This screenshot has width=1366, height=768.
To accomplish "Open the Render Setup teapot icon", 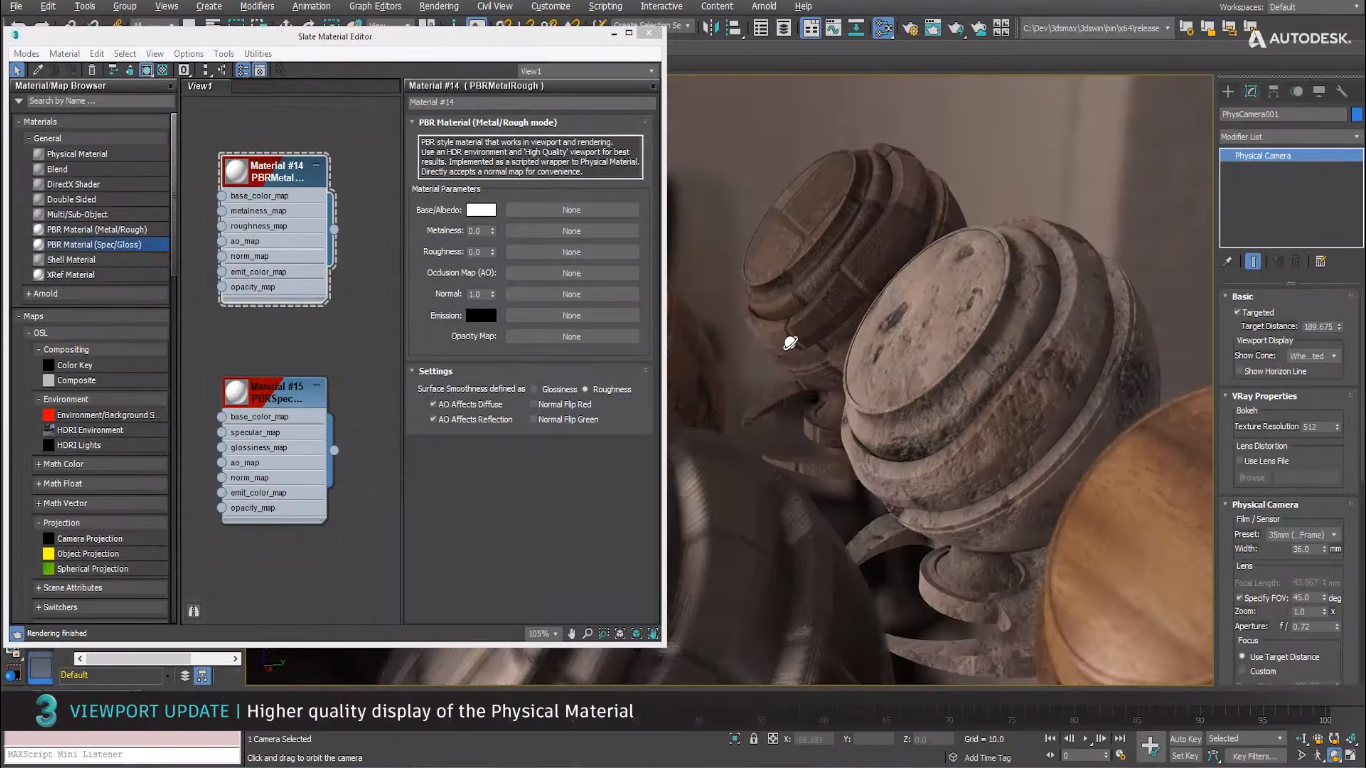I will (909, 28).
